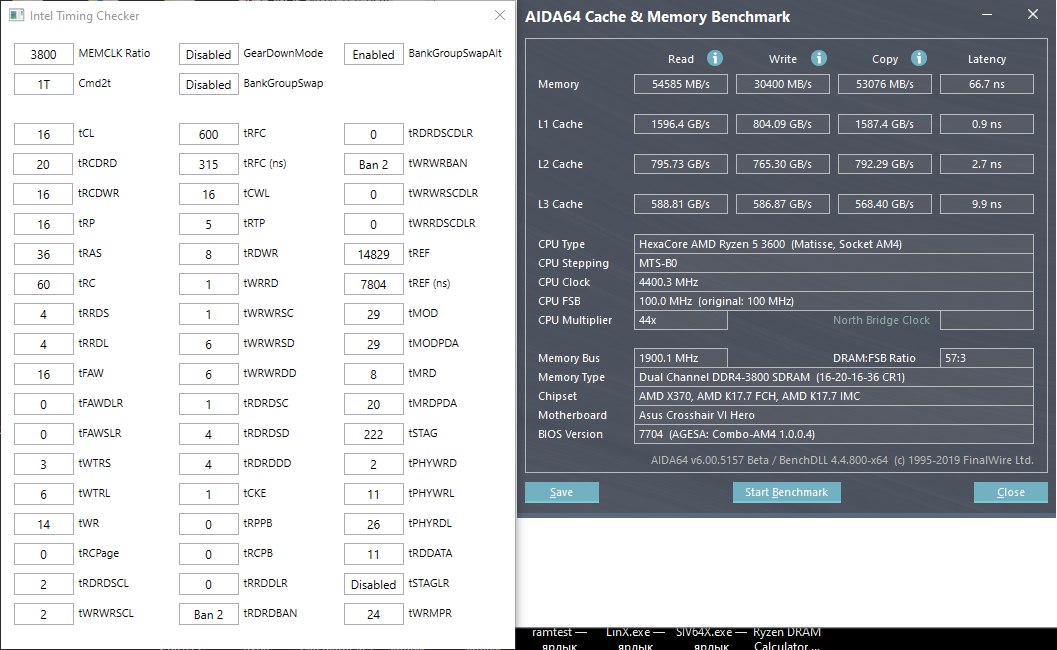Click the tMRDPDA value 20
Screen dimensions: 1057x650
coord(373,405)
